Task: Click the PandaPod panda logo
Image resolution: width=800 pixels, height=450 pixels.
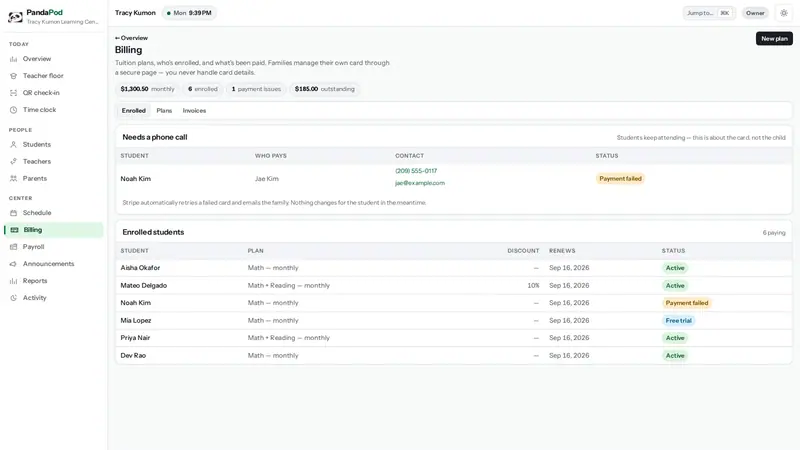Action: point(15,17)
